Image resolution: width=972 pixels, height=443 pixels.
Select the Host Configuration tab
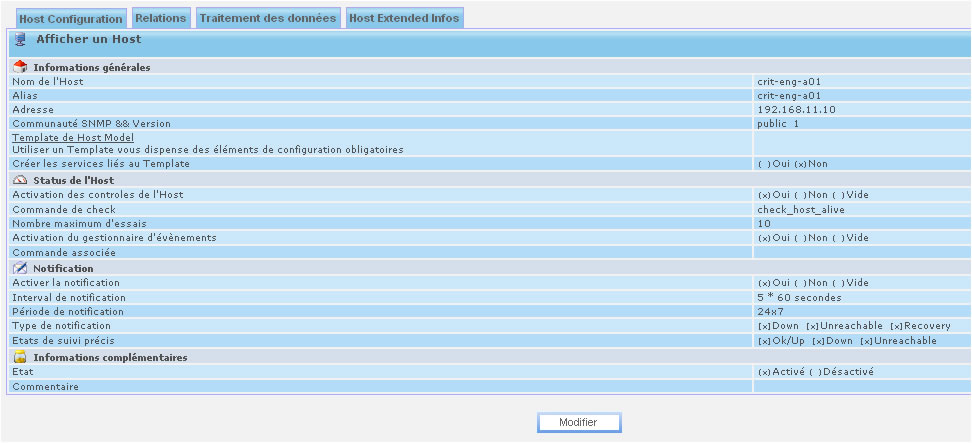click(70, 19)
